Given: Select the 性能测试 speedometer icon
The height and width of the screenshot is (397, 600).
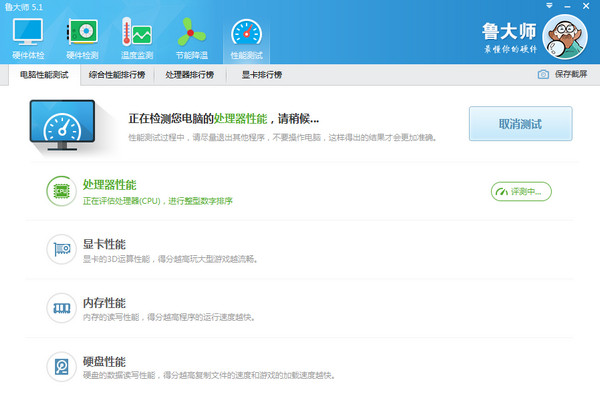Looking at the screenshot, I should pos(246,33).
